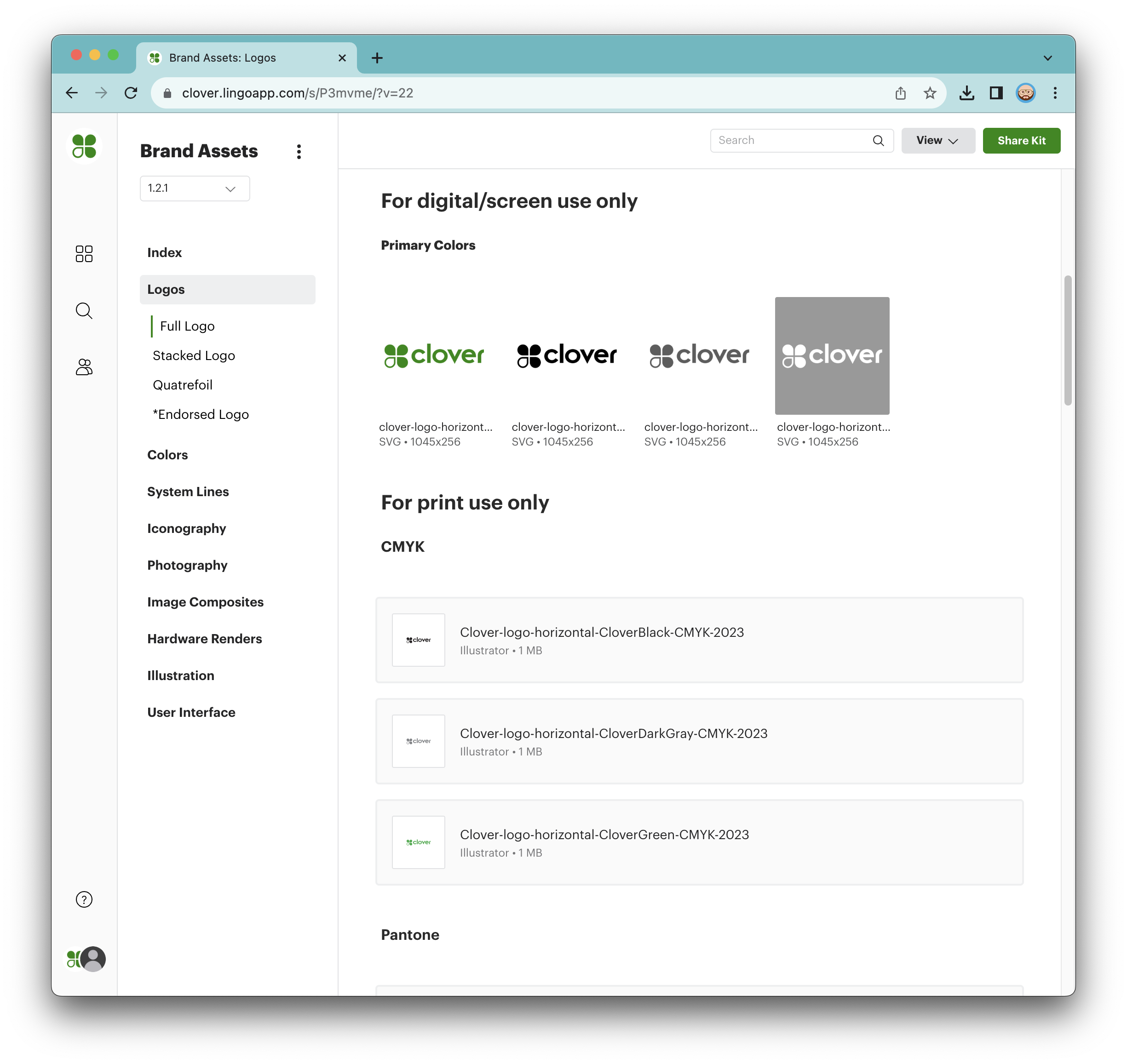
Task: Go to Full Logo subsection
Action: 187,326
